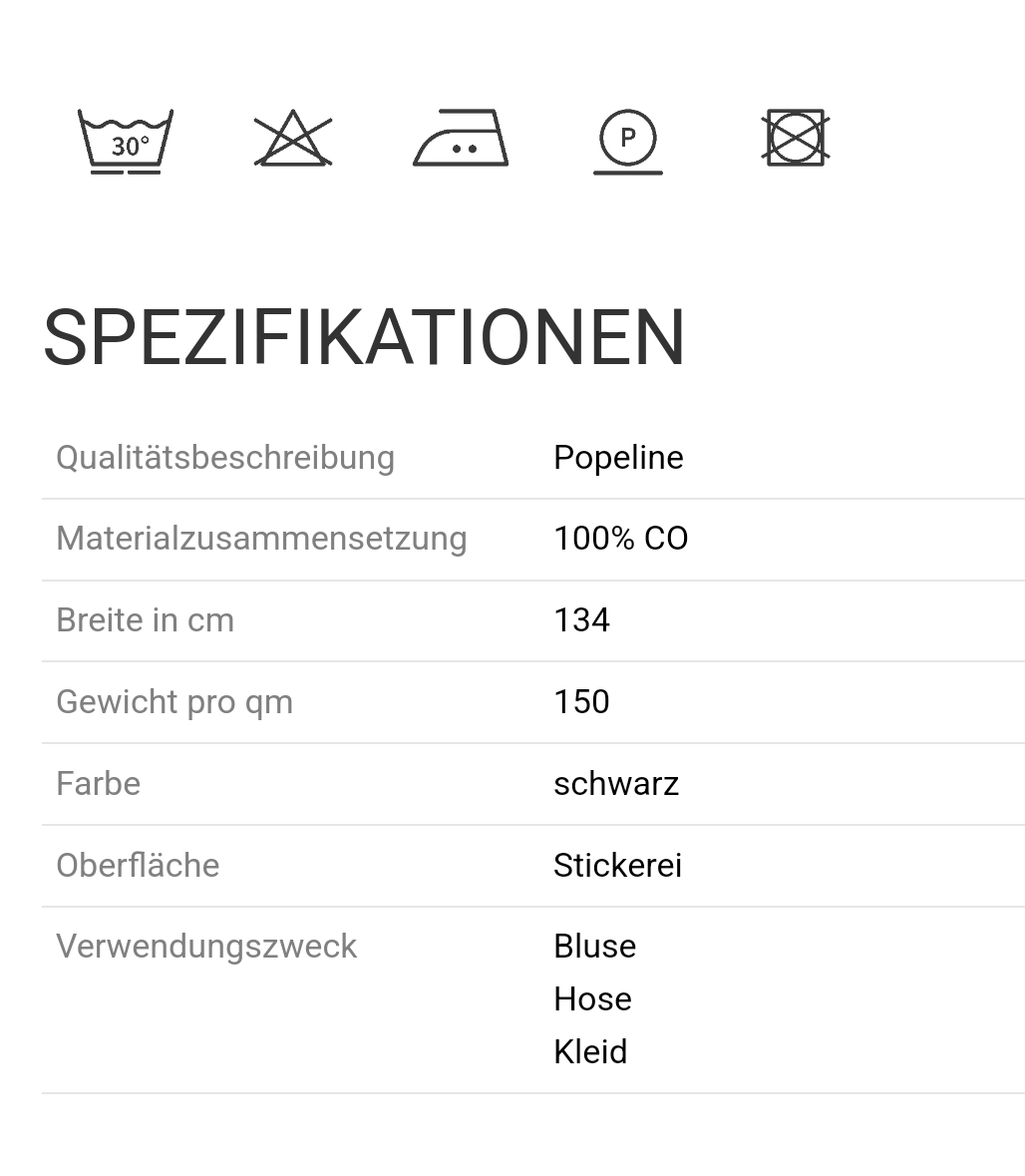Select the Oberfläche label

point(138,866)
